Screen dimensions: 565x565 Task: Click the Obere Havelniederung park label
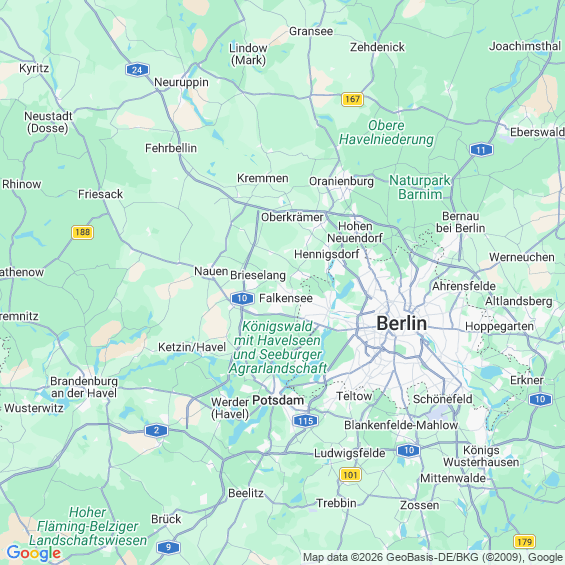click(x=386, y=132)
